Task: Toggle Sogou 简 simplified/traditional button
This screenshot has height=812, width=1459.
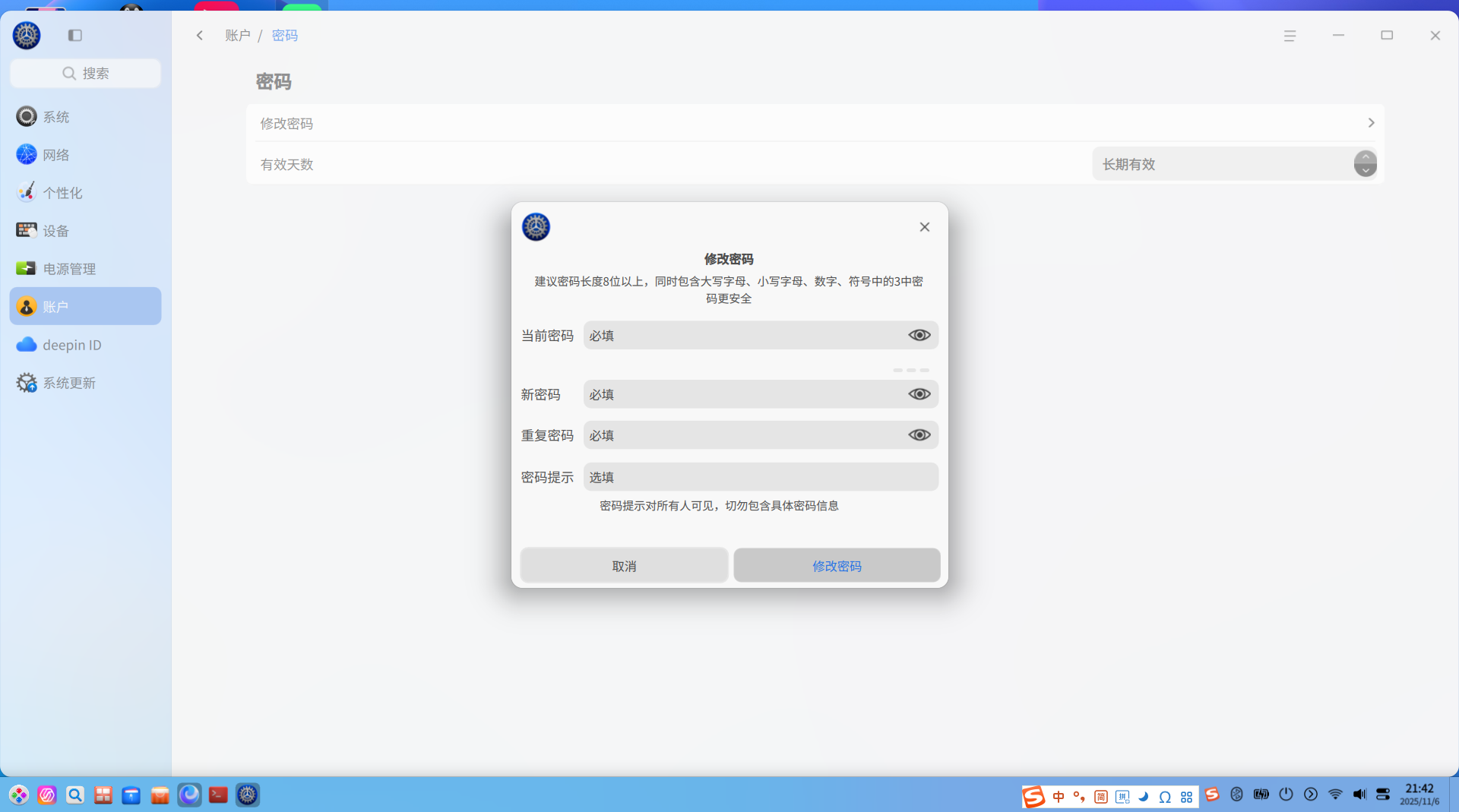Action: click(1101, 797)
